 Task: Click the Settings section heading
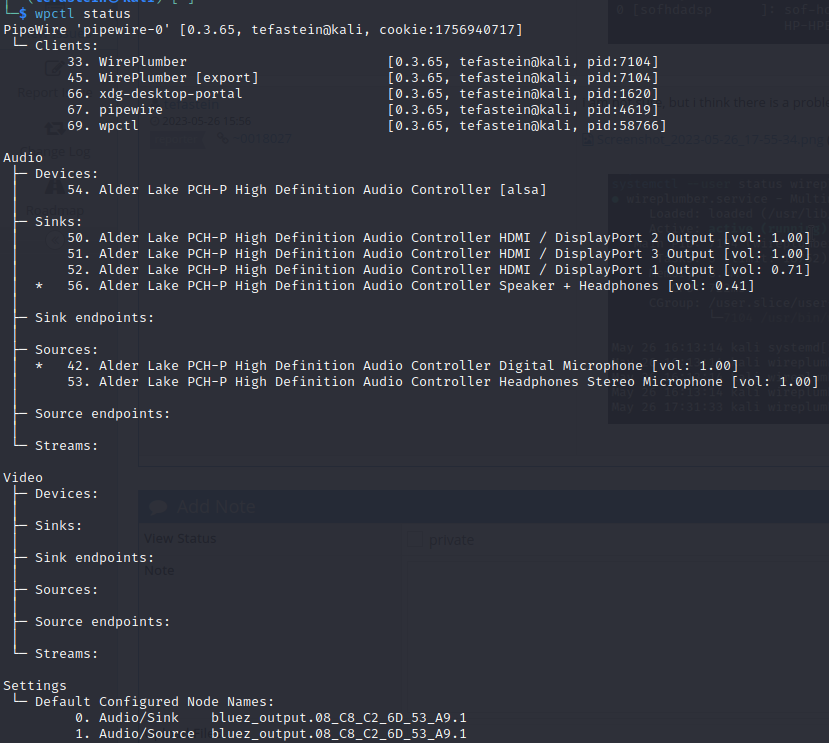point(35,686)
